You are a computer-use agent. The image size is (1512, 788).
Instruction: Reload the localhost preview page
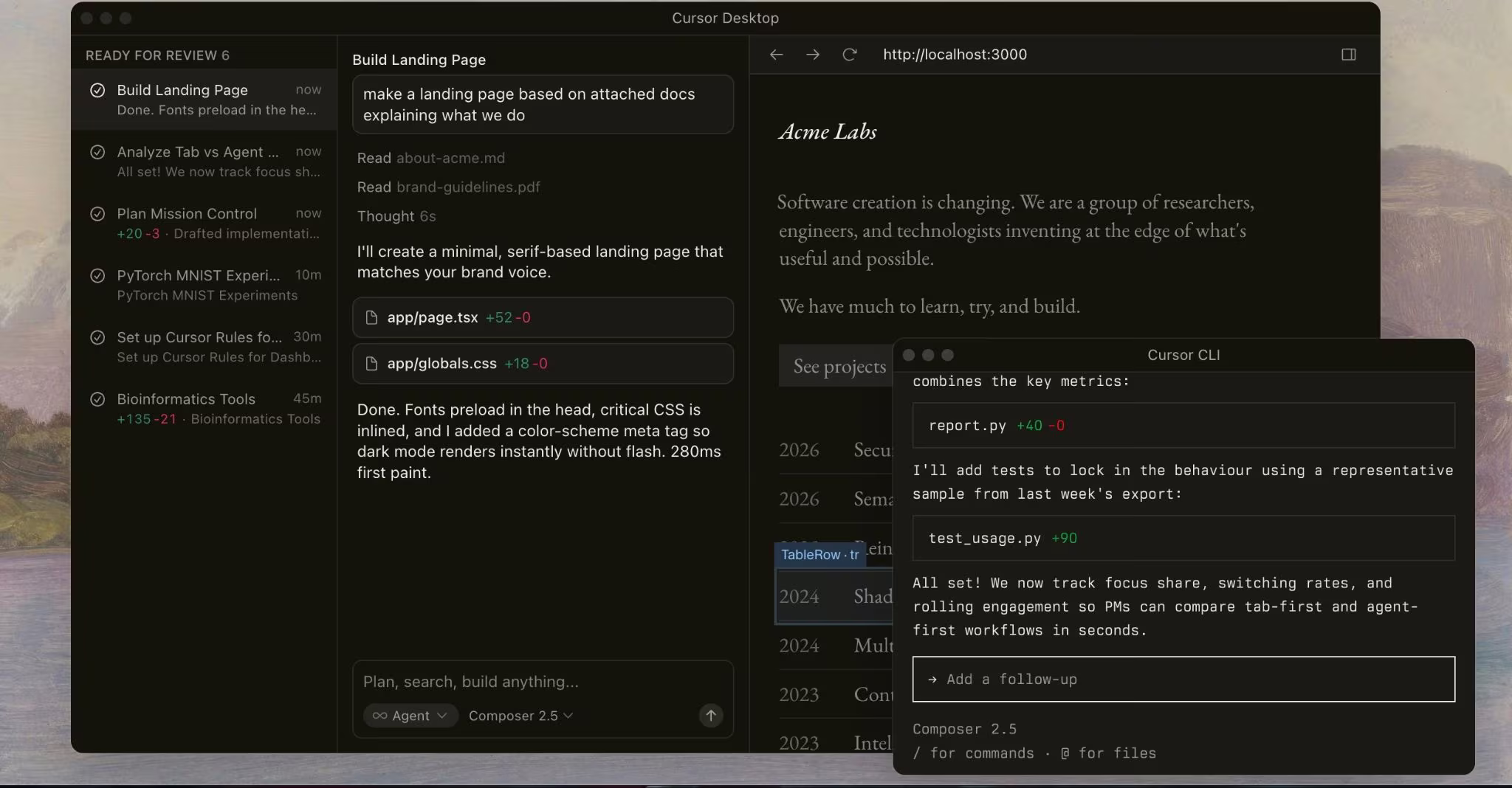[850, 55]
